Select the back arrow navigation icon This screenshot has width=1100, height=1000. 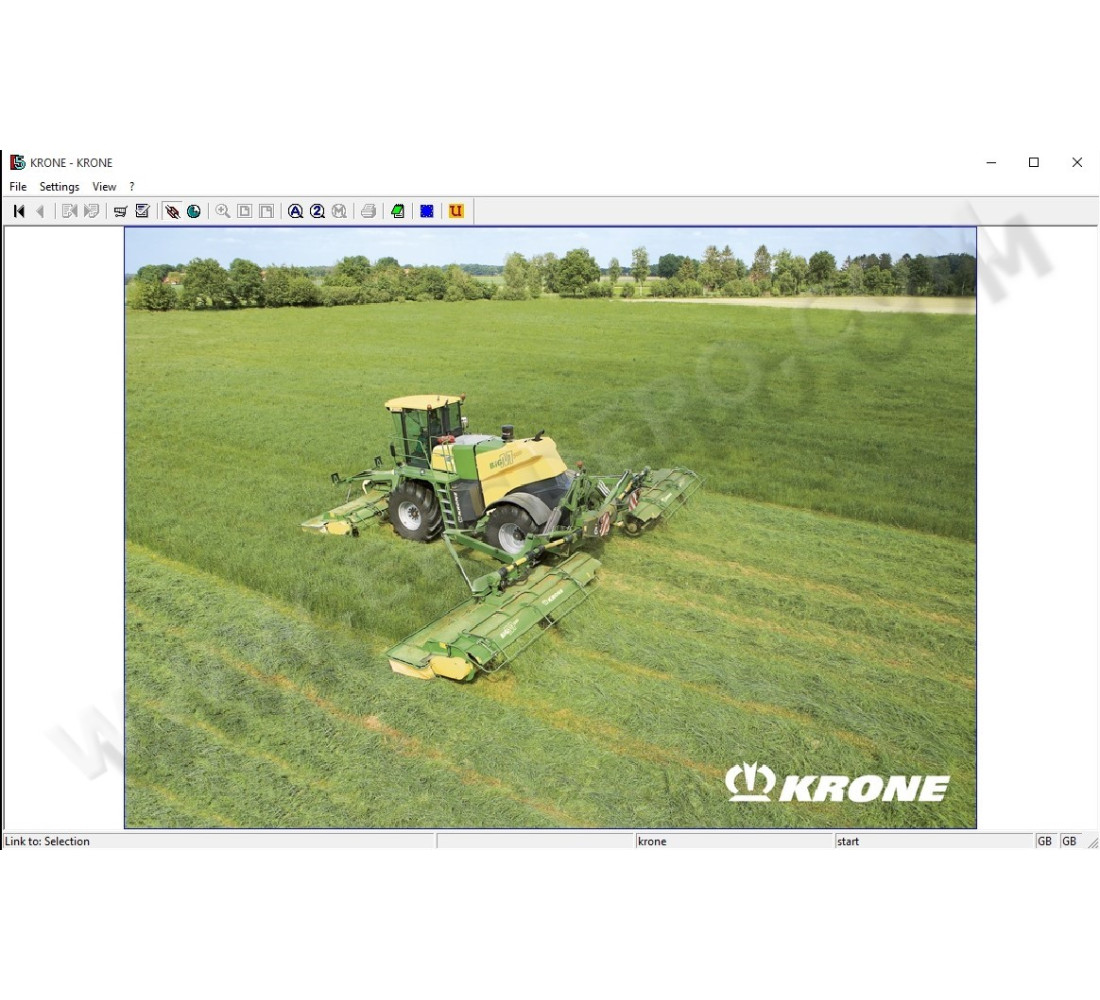pos(41,210)
